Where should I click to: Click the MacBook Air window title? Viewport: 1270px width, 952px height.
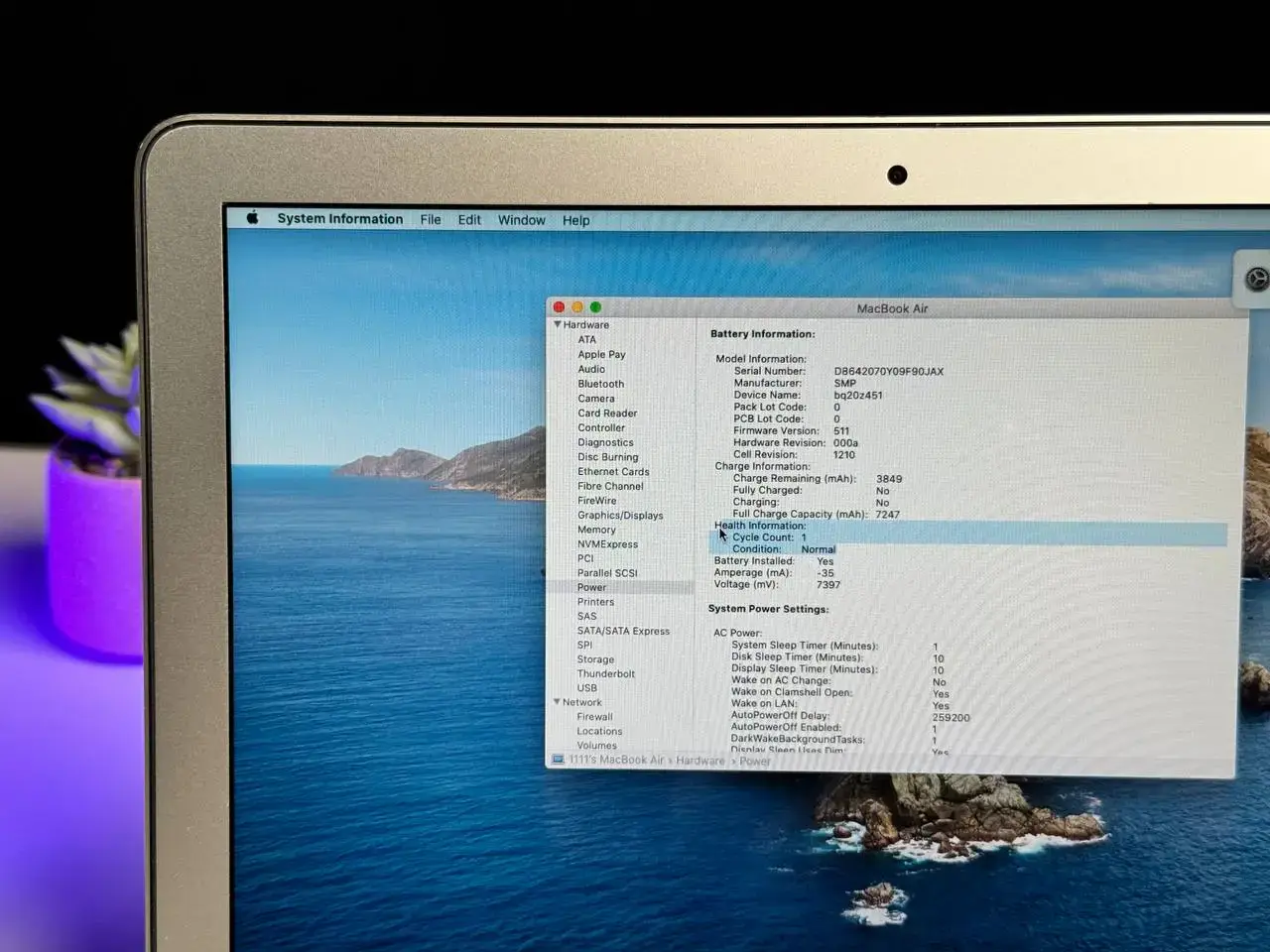[892, 308]
